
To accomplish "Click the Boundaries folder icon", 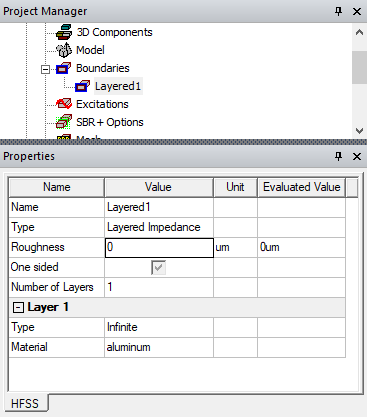I will coord(63,68).
